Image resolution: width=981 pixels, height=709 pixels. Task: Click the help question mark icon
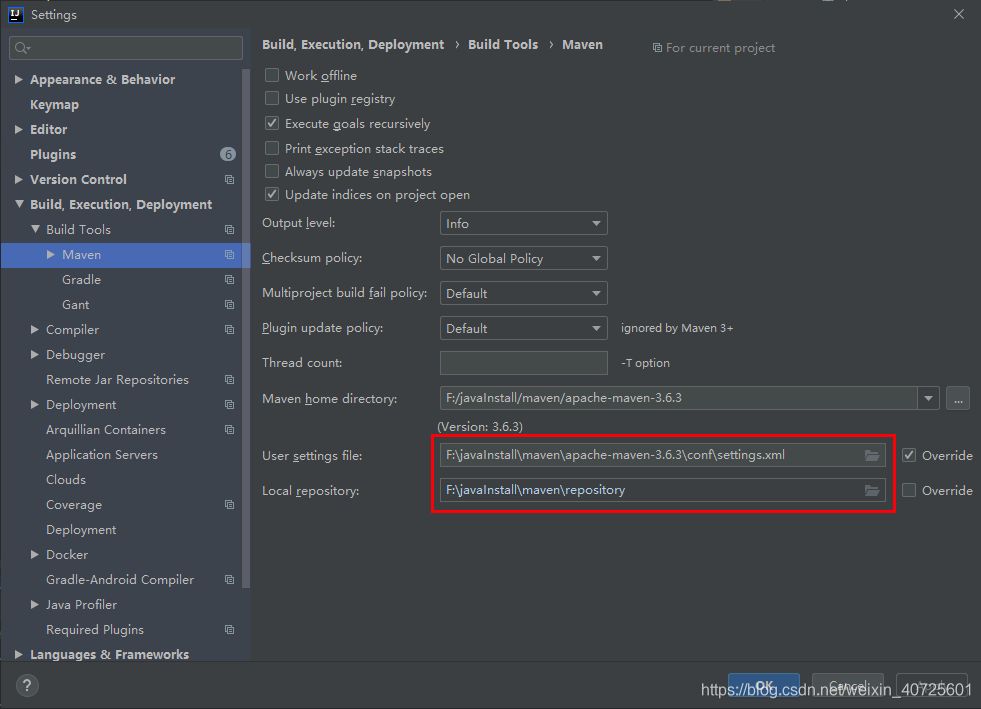(27, 685)
